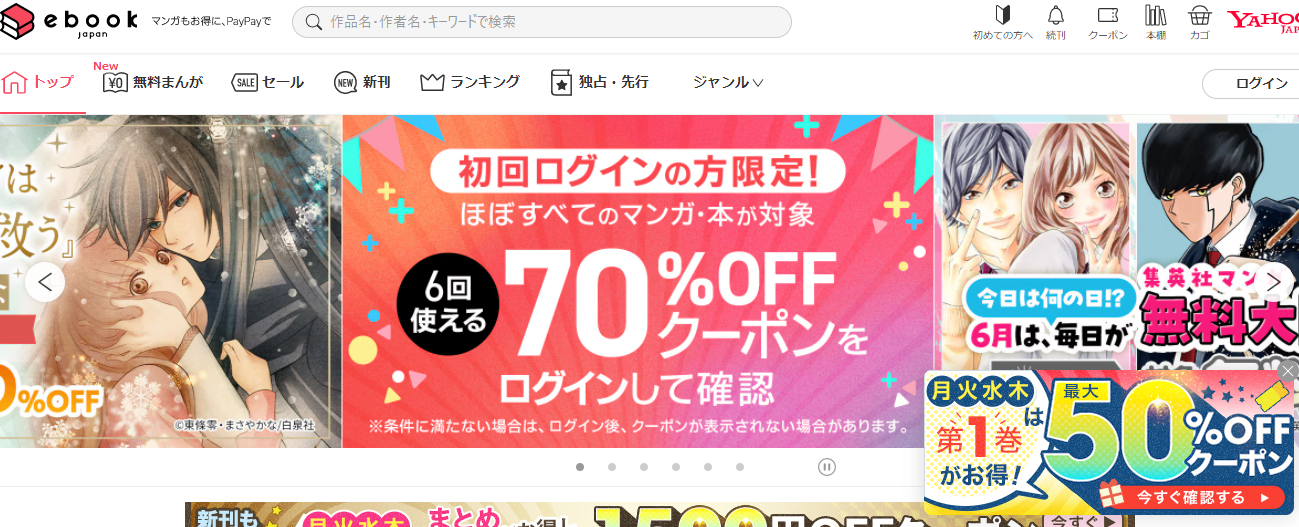Open the 無料まんが free manga tab
1299x527 pixels.
pos(153,82)
